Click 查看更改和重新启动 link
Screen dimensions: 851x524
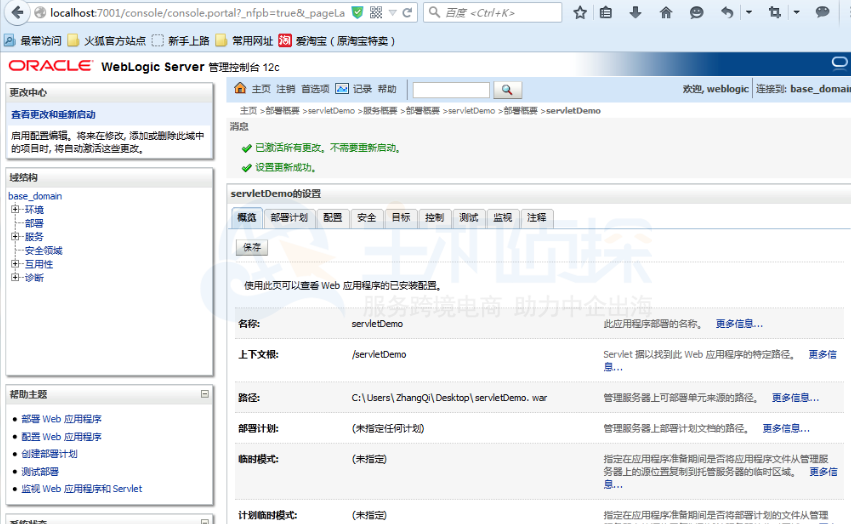tap(53, 115)
